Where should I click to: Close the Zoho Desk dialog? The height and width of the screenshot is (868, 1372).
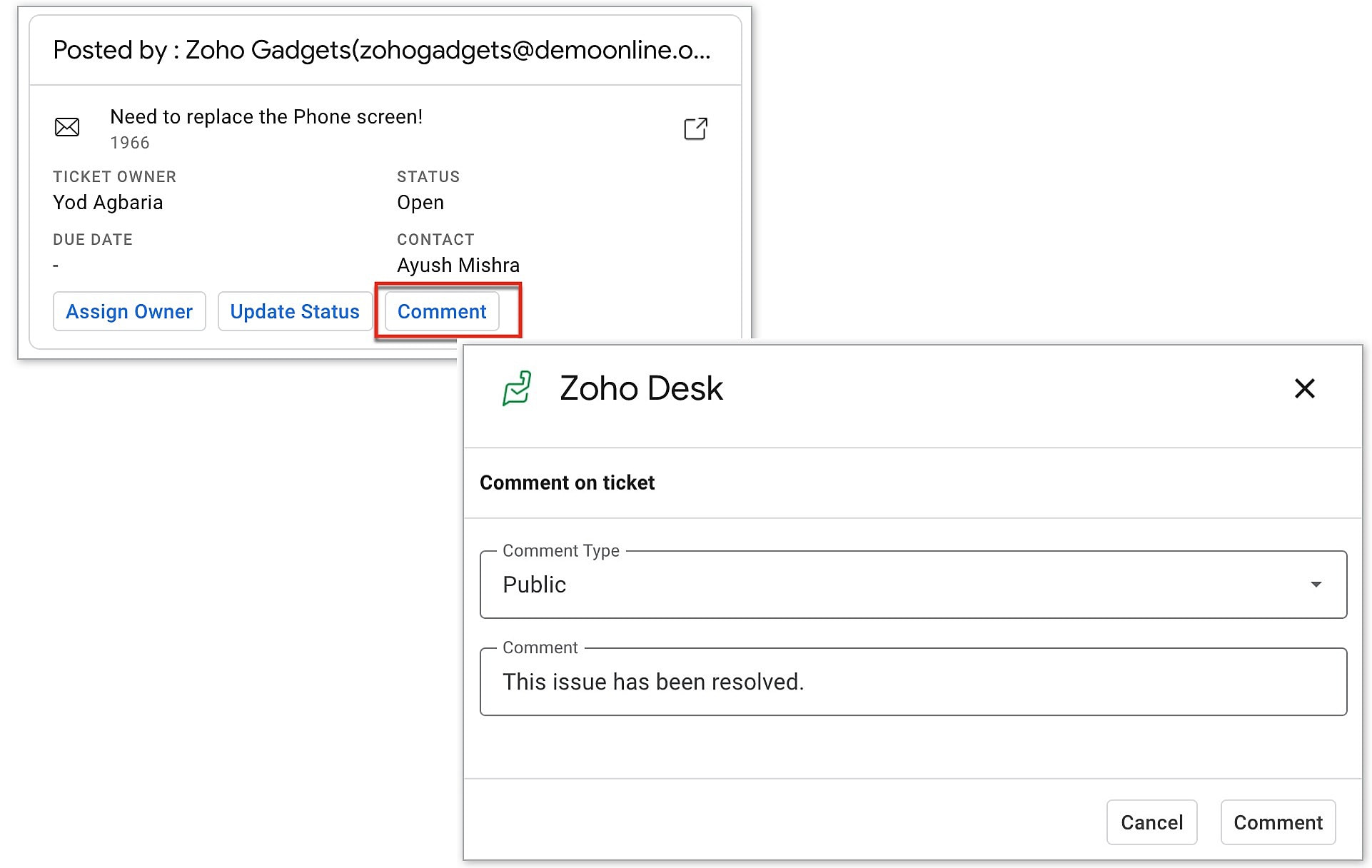point(1304,388)
